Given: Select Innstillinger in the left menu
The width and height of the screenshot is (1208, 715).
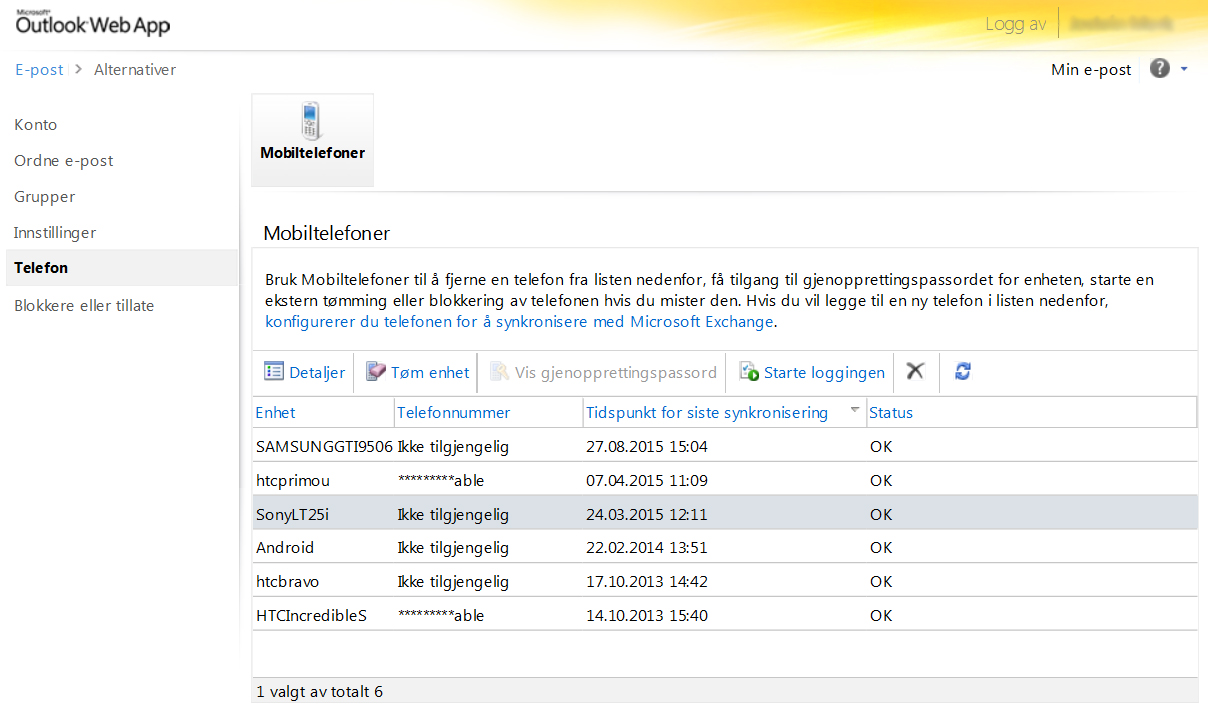Looking at the screenshot, I should pyautogui.click(x=55, y=233).
